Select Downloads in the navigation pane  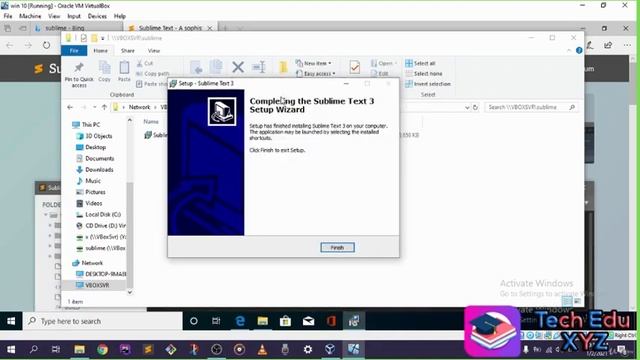95,169
